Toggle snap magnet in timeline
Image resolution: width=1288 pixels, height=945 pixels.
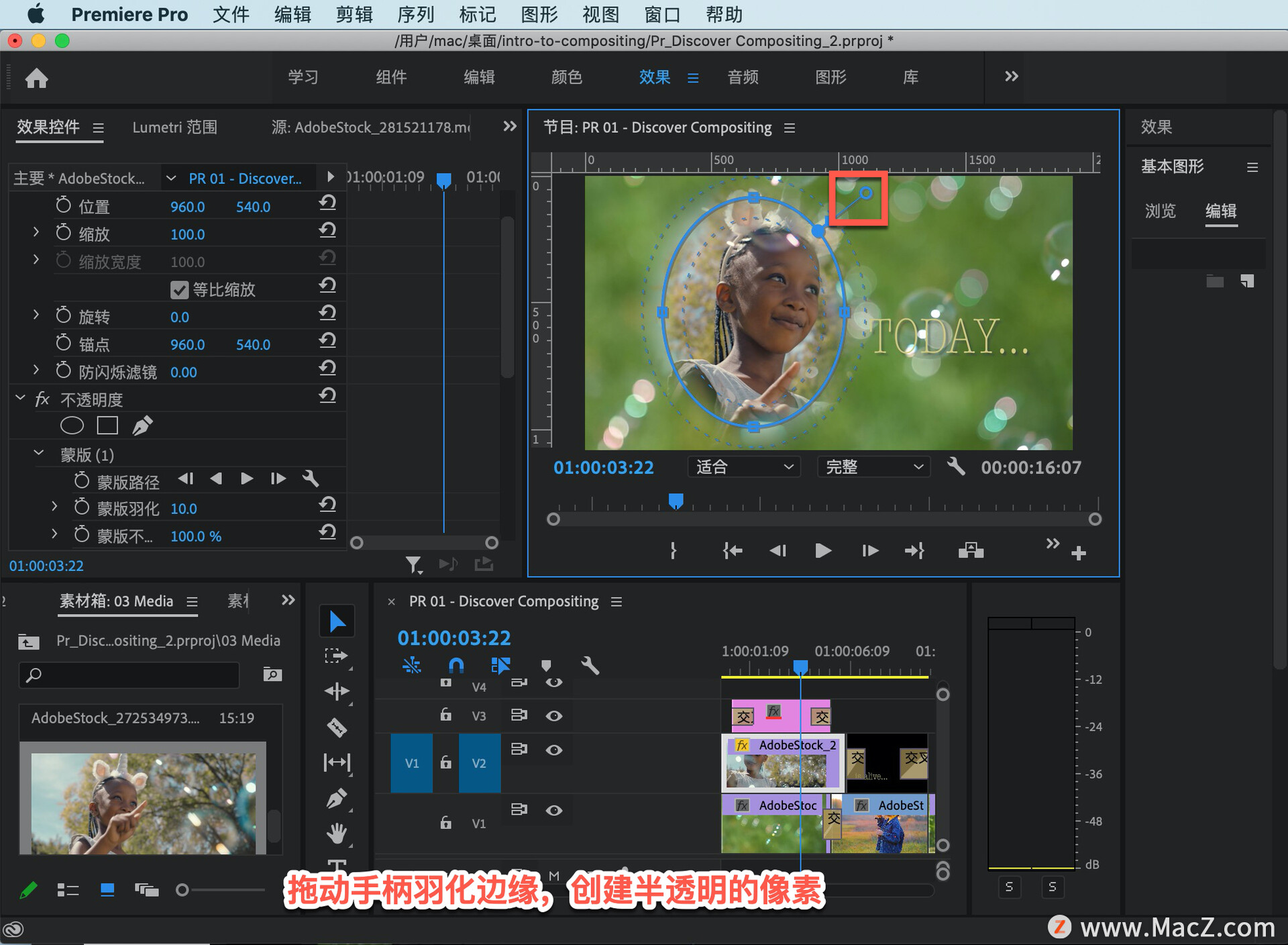coord(456,665)
